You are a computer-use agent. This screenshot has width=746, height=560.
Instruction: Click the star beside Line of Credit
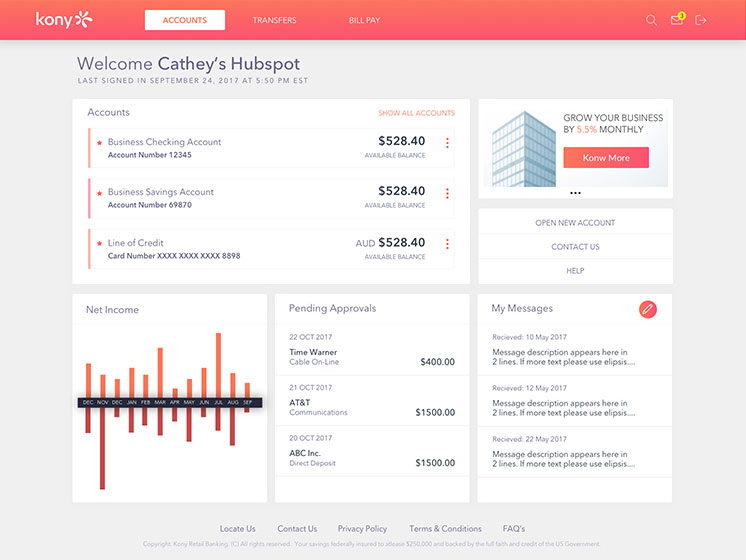[x=99, y=243]
